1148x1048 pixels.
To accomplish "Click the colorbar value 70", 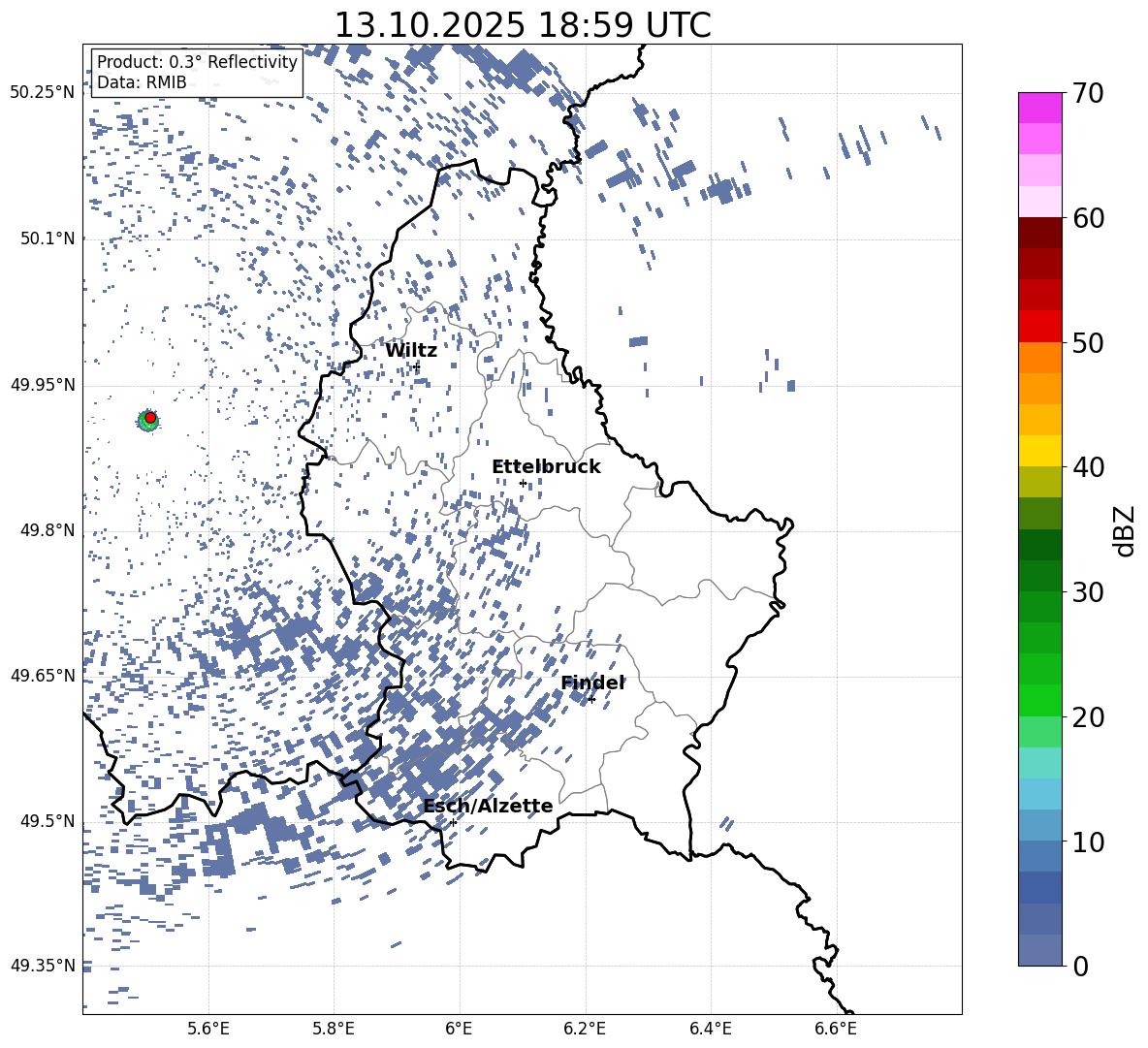I will click(x=1089, y=93).
